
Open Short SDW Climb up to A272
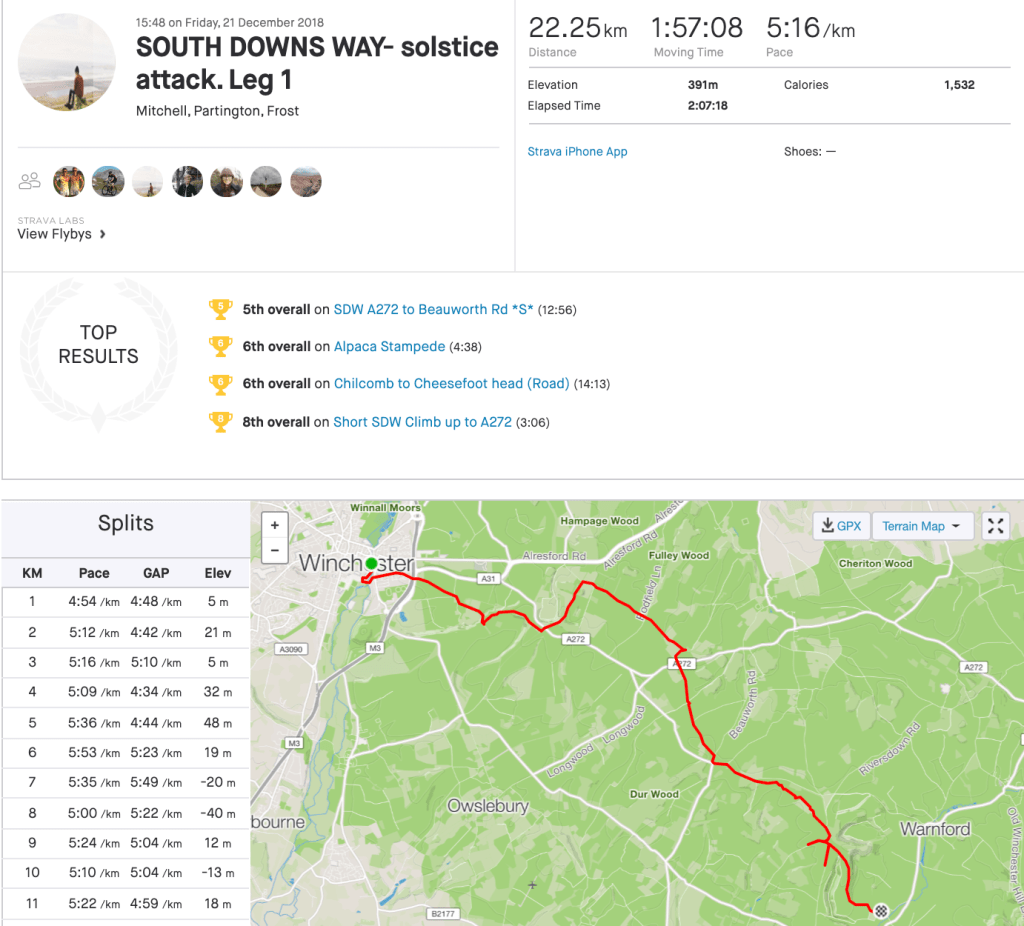pos(422,422)
